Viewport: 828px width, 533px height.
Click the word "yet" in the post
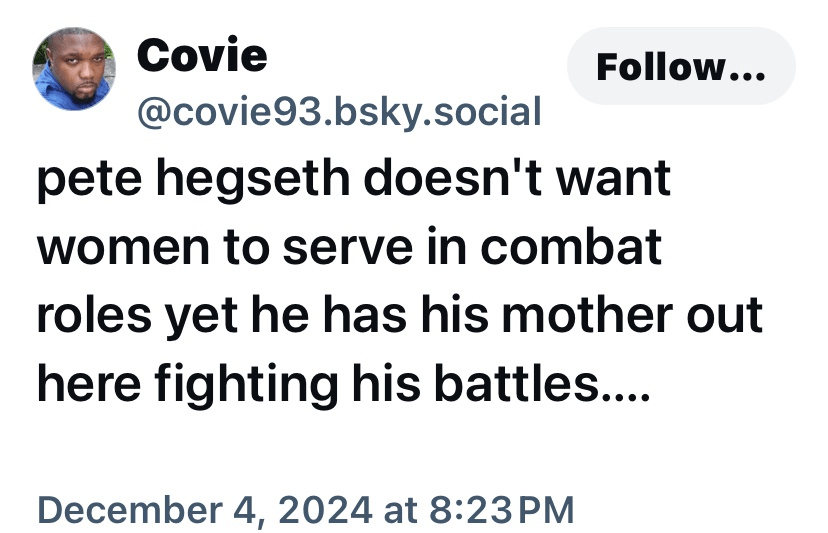click(205, 315)
